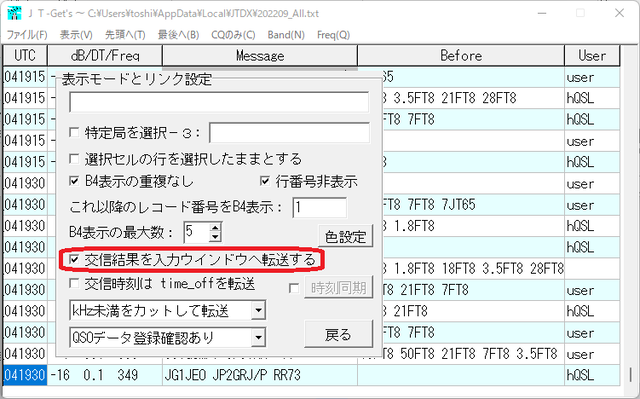Screen dimensions: 640x399
Task: Click the disabled 時刻同期 button
Action: point(338,288)
